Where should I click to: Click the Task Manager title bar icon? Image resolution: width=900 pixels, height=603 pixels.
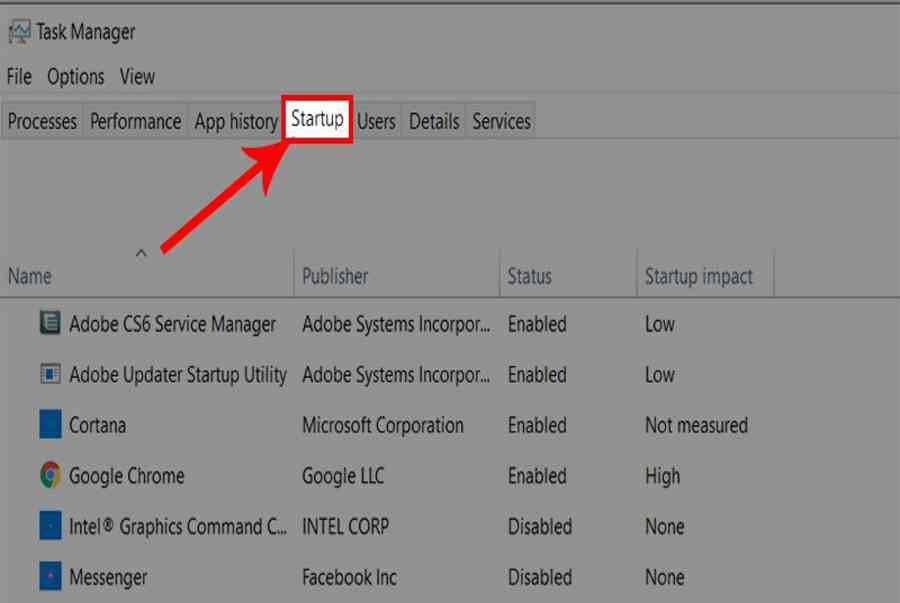20,32
